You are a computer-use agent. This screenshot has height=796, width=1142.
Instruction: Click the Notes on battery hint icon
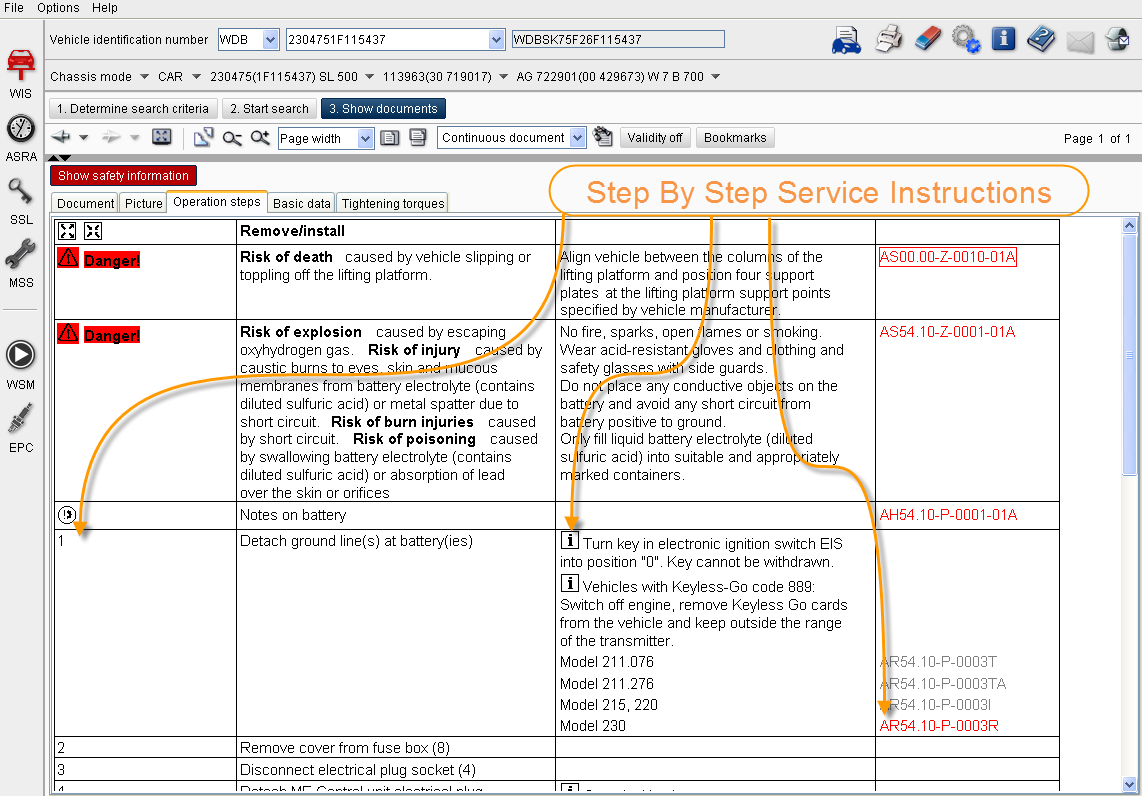66,515
